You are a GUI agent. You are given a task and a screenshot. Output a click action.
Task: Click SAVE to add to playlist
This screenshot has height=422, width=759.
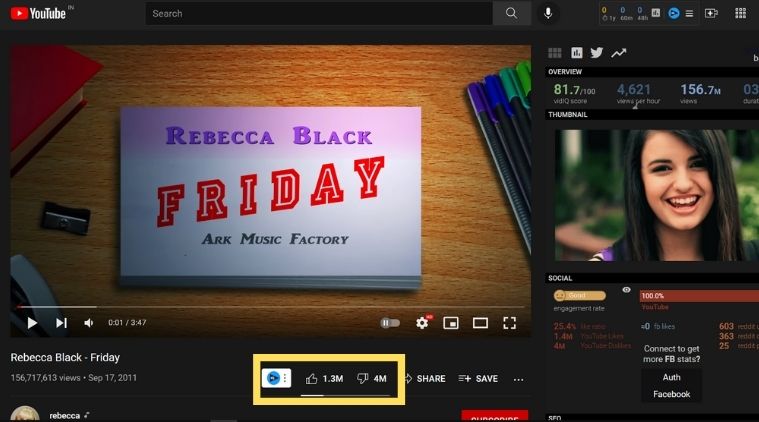(x=478, y=378)
